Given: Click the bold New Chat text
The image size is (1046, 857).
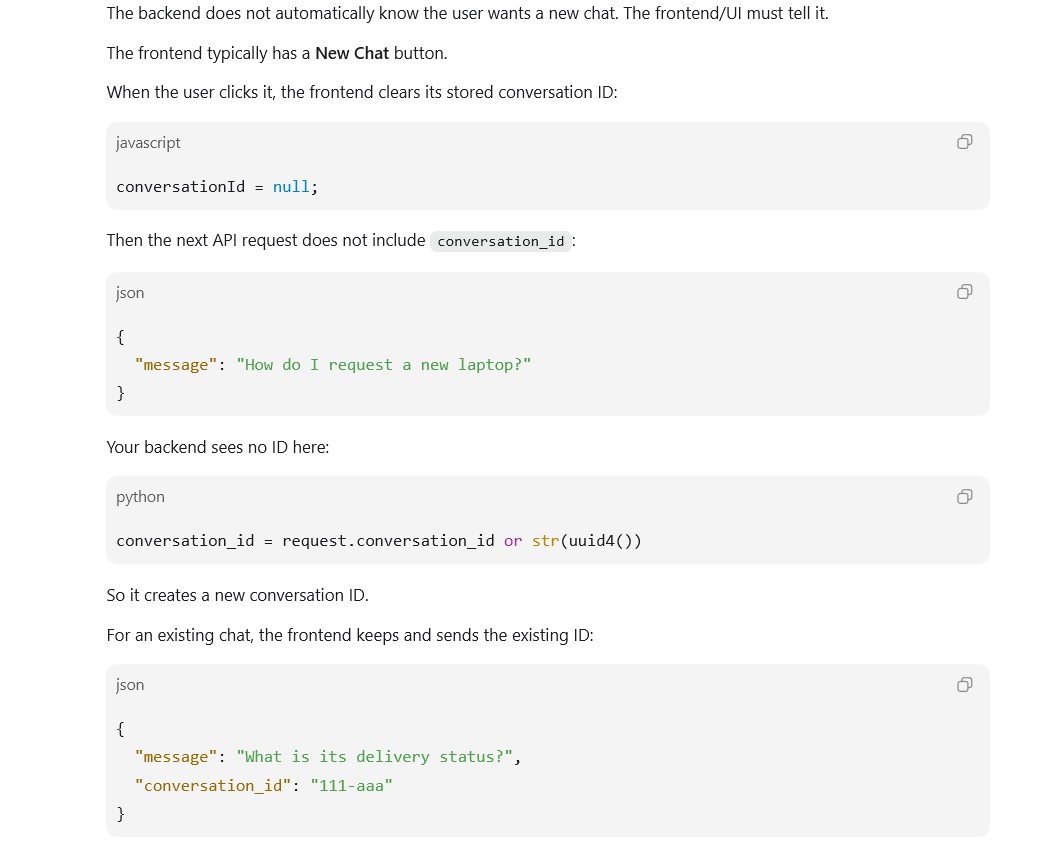Looking at the screenshot, I should click(x=352, y=53).
